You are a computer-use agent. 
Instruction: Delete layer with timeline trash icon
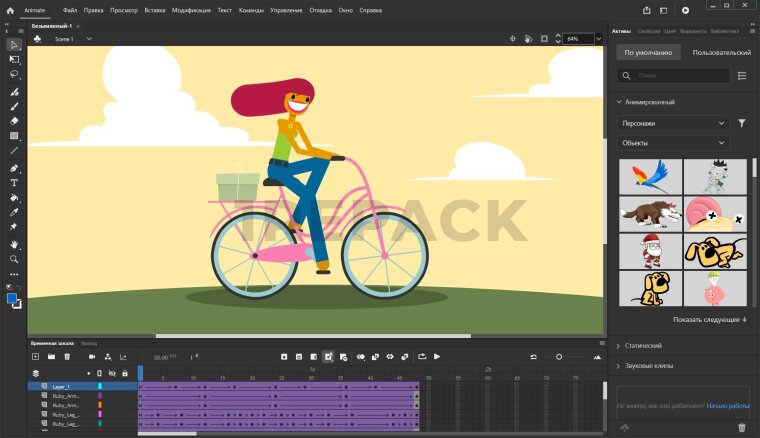pyautogui.click(x=67, y=356)
